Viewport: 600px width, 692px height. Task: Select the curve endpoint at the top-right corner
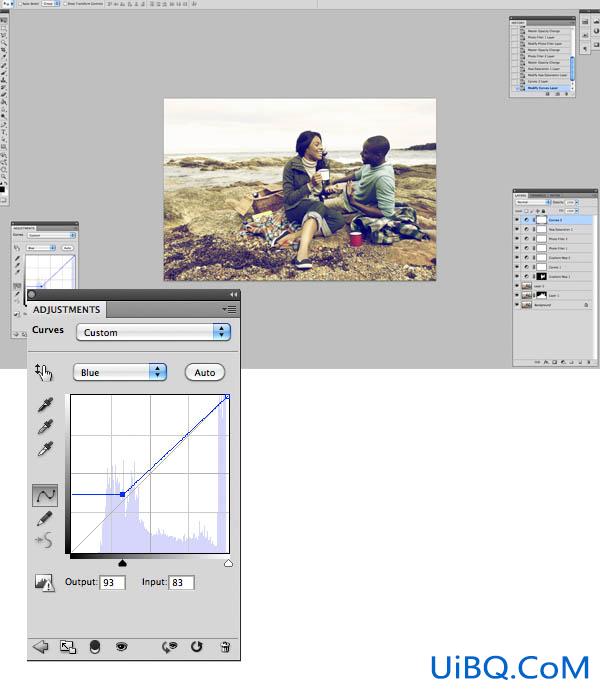227,397
